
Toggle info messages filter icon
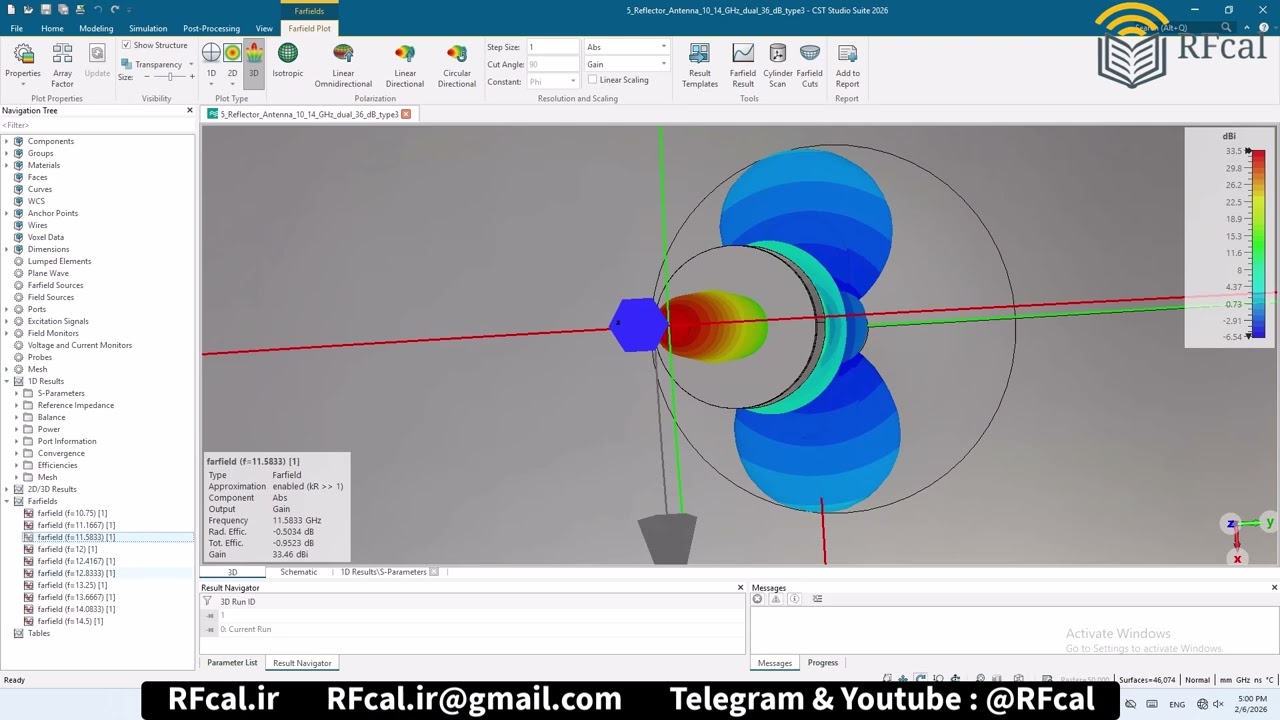794,599
